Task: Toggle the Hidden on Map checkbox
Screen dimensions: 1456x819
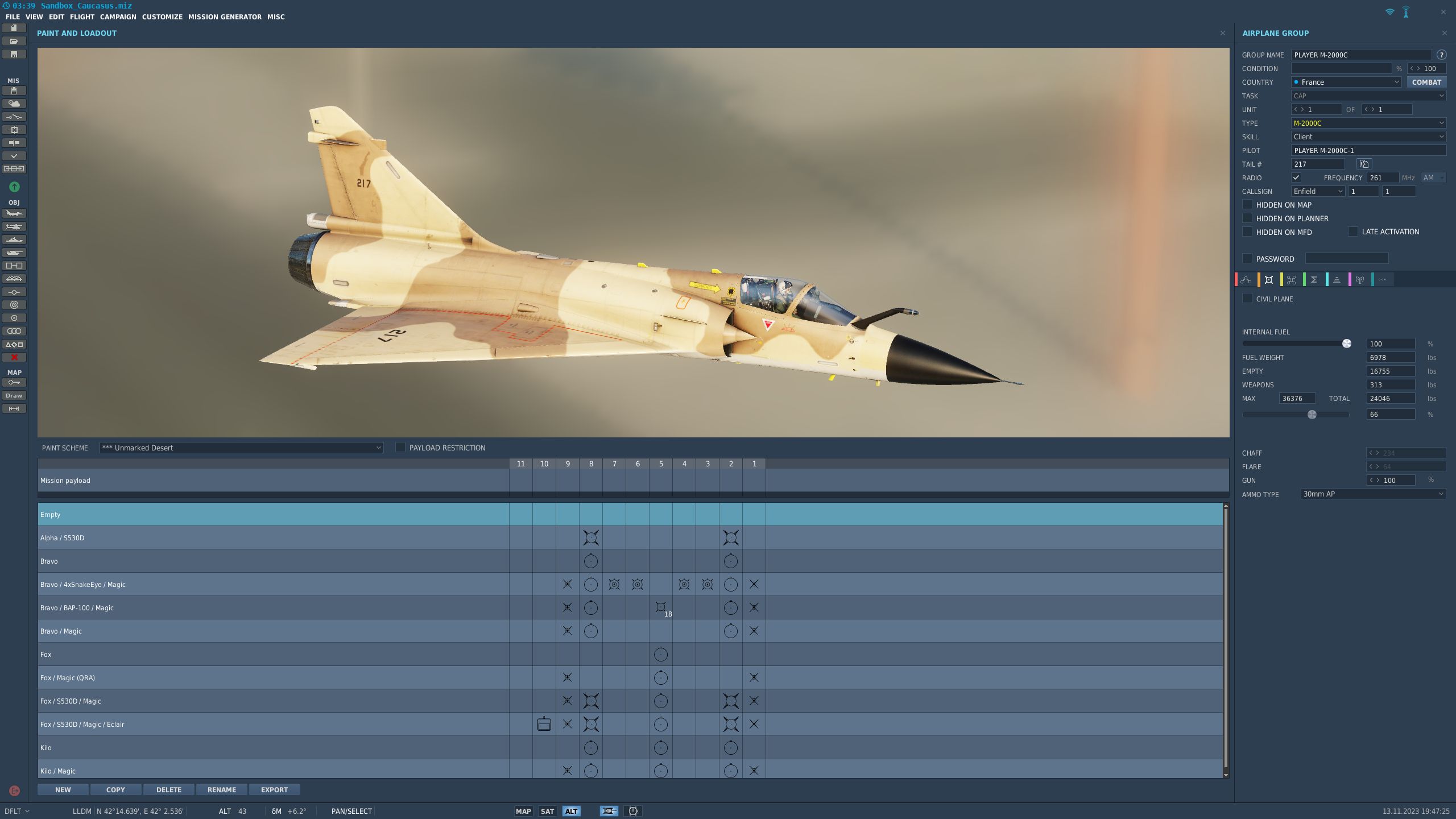Action: tap(1247, 205)
